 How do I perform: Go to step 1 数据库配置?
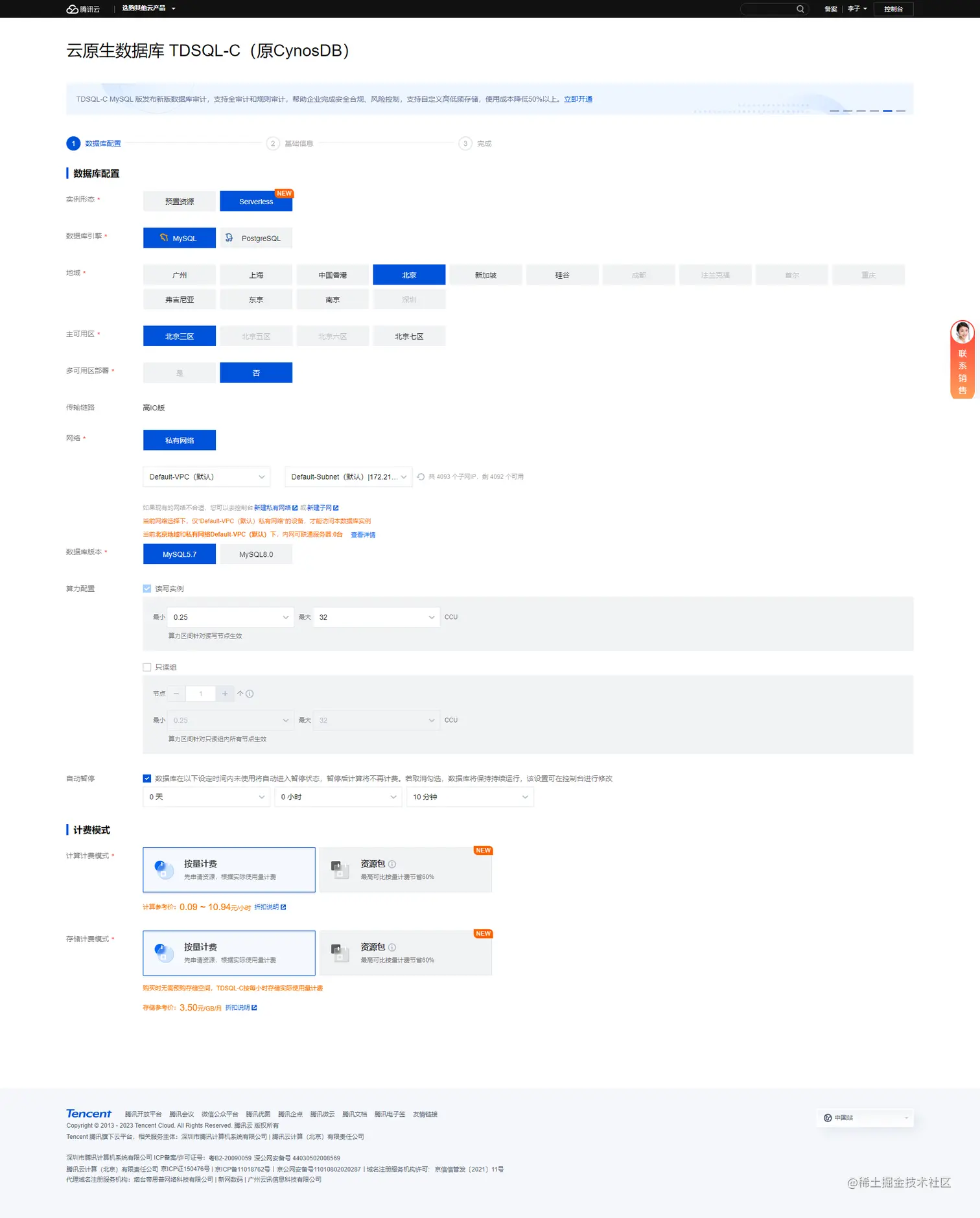(x=93, y=143)
